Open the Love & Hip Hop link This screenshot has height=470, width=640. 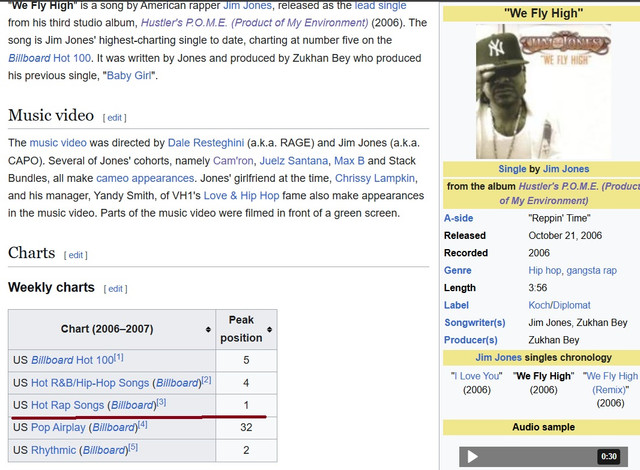pos(241,196)
